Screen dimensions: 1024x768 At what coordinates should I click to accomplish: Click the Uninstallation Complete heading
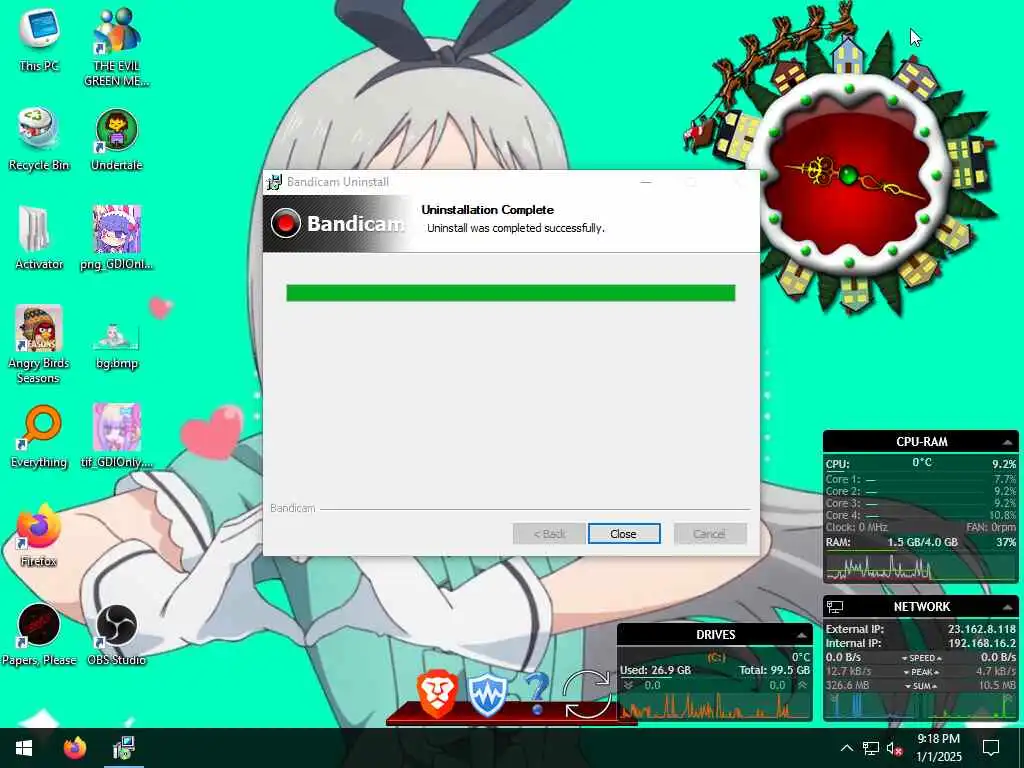tap(487, 210)
